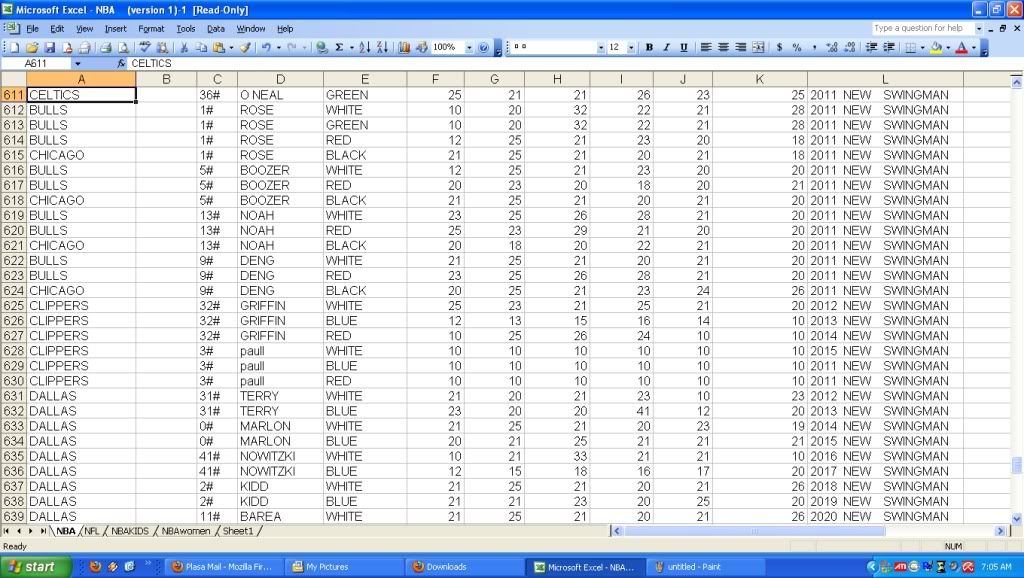Select the Format Painter brush
Viewport: 1024px width, 578px height.
(x=245, y=48)
